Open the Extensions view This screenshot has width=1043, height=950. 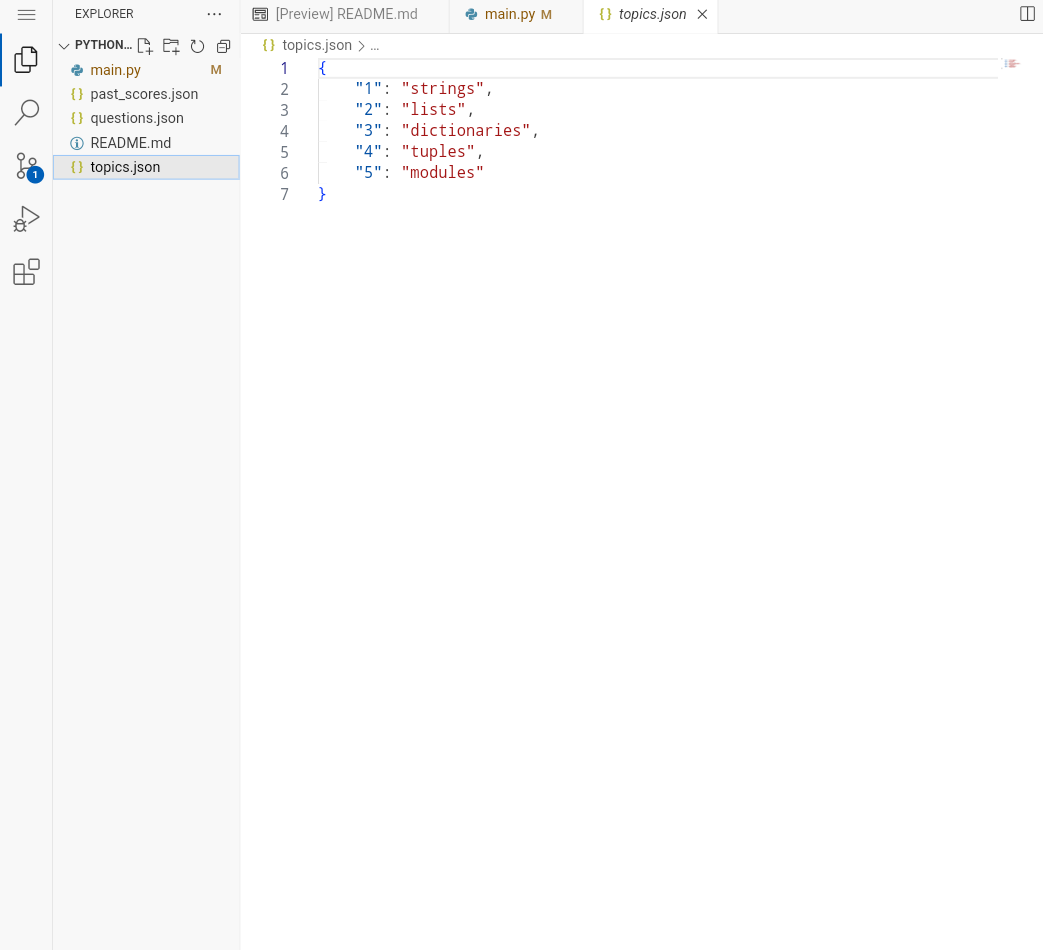pyautogui.click(x=27, y=272)
